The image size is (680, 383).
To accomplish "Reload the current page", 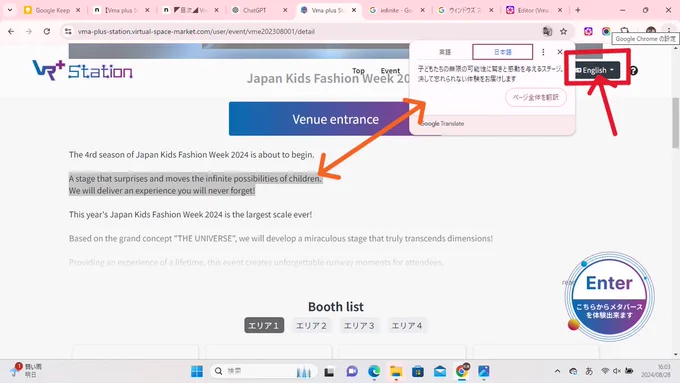I will (47, 31).
